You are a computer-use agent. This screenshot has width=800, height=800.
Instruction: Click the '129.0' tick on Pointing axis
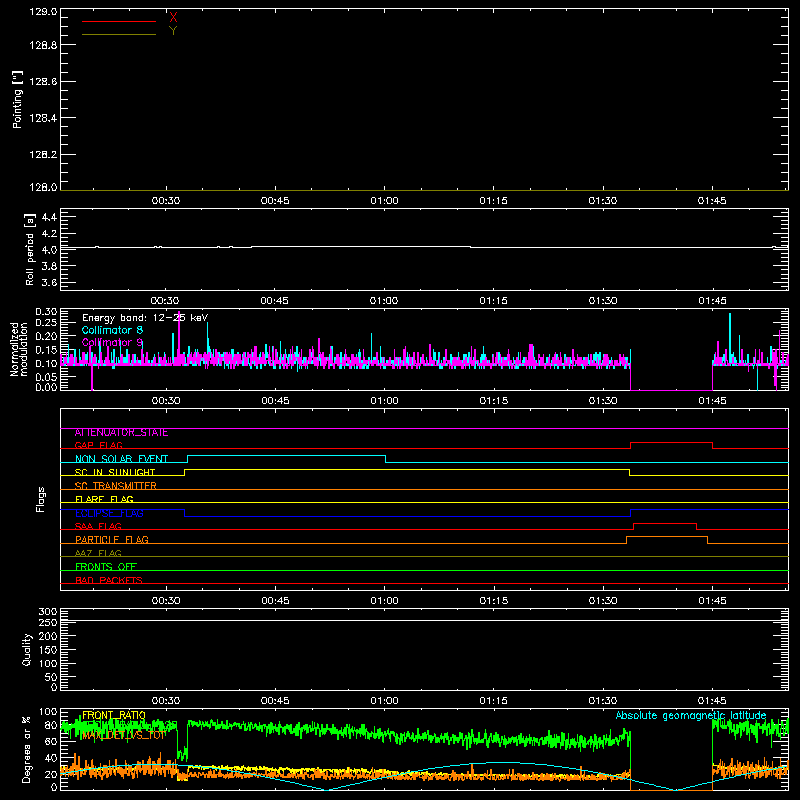point(43,12)
